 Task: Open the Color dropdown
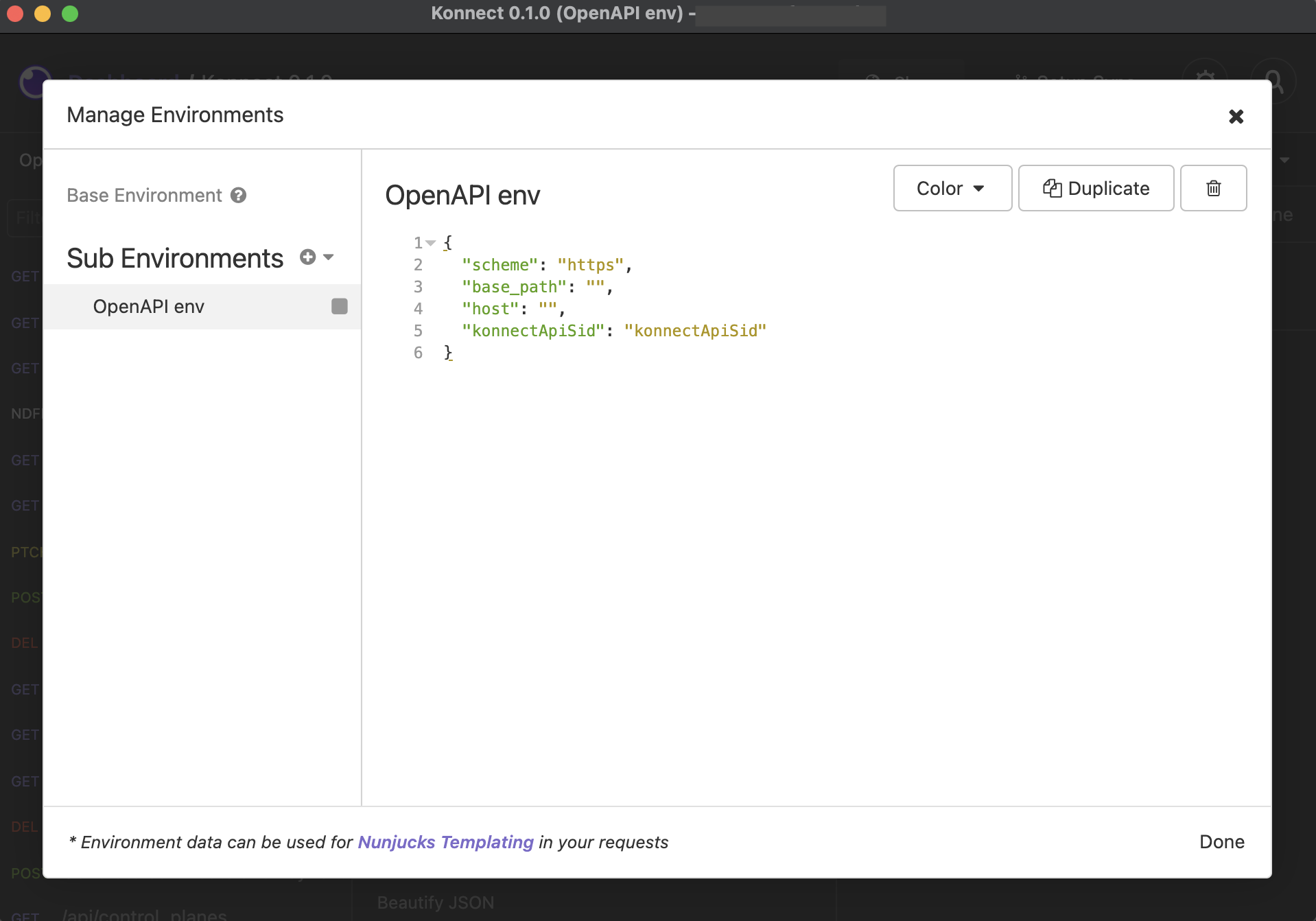click(952, 187)
